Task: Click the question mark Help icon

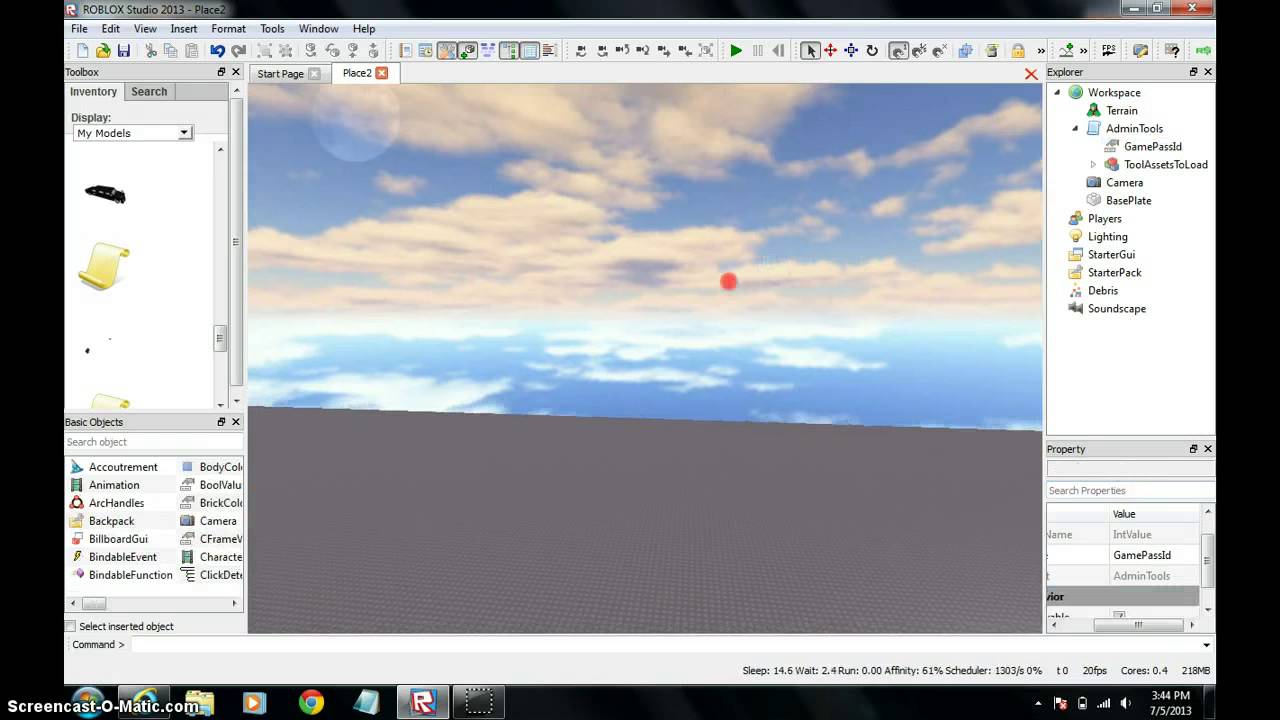Action: 1172,51
